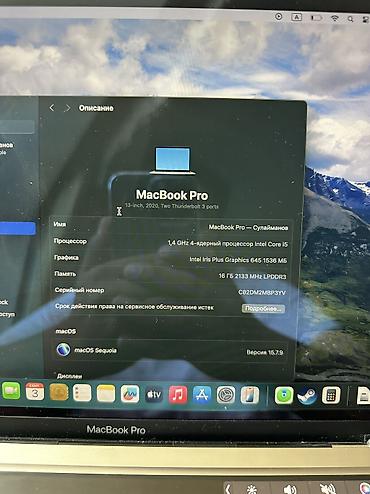Open Apple TV in the Dock
Viewport: 370px width, 494px height.
pos(154,395)
